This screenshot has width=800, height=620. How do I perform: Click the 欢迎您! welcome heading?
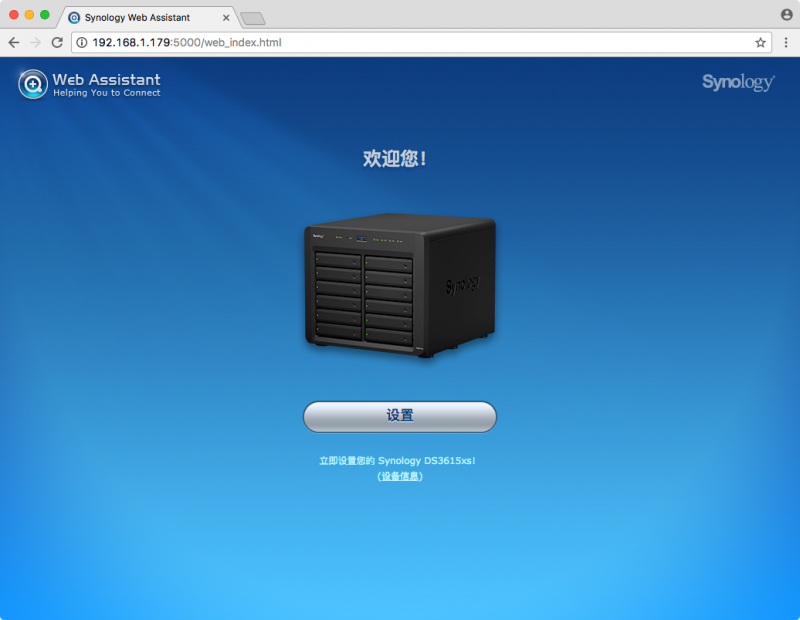394,159
